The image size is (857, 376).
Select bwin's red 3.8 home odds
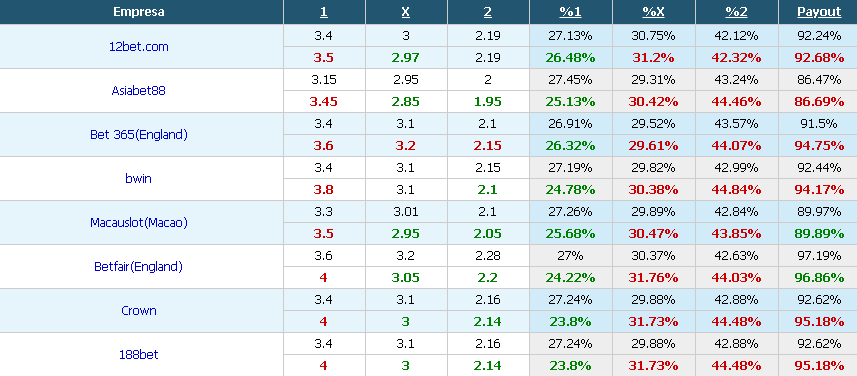323,190
